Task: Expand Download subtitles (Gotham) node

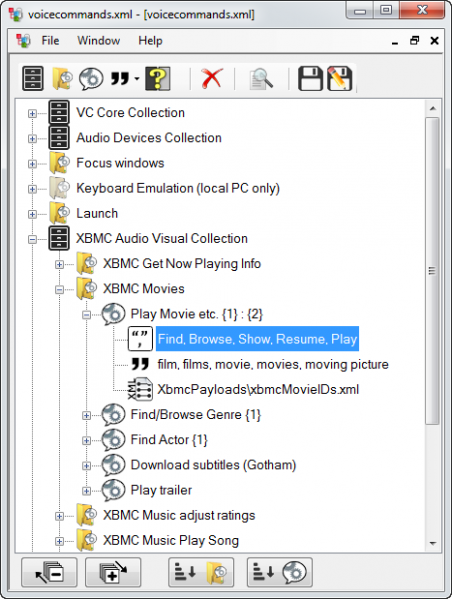Action: coord(87,466)
